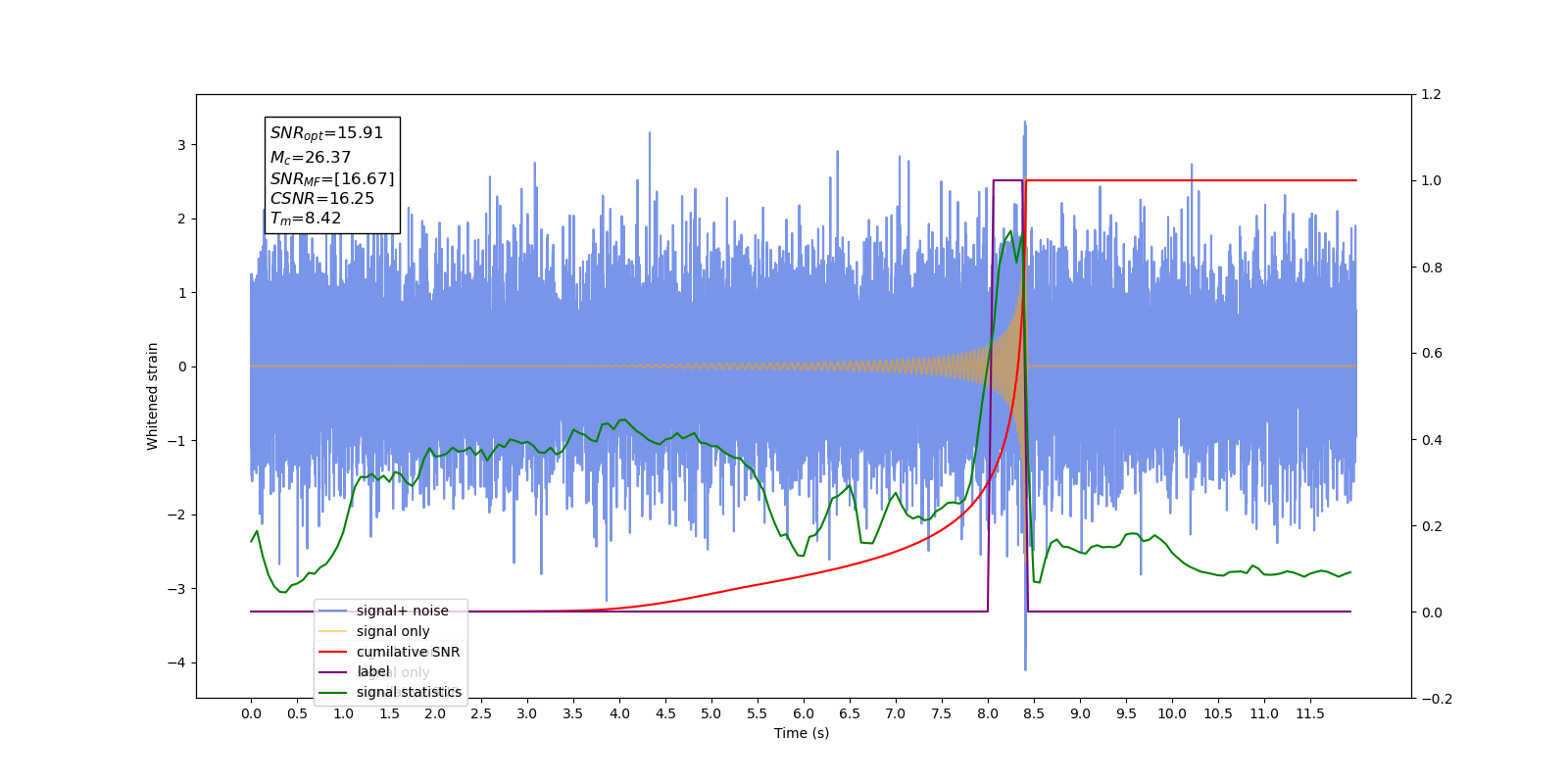Click the −0.2 tick on right axis
Viewport: 1568px width, 784px height.
(x=1436, y=699)
